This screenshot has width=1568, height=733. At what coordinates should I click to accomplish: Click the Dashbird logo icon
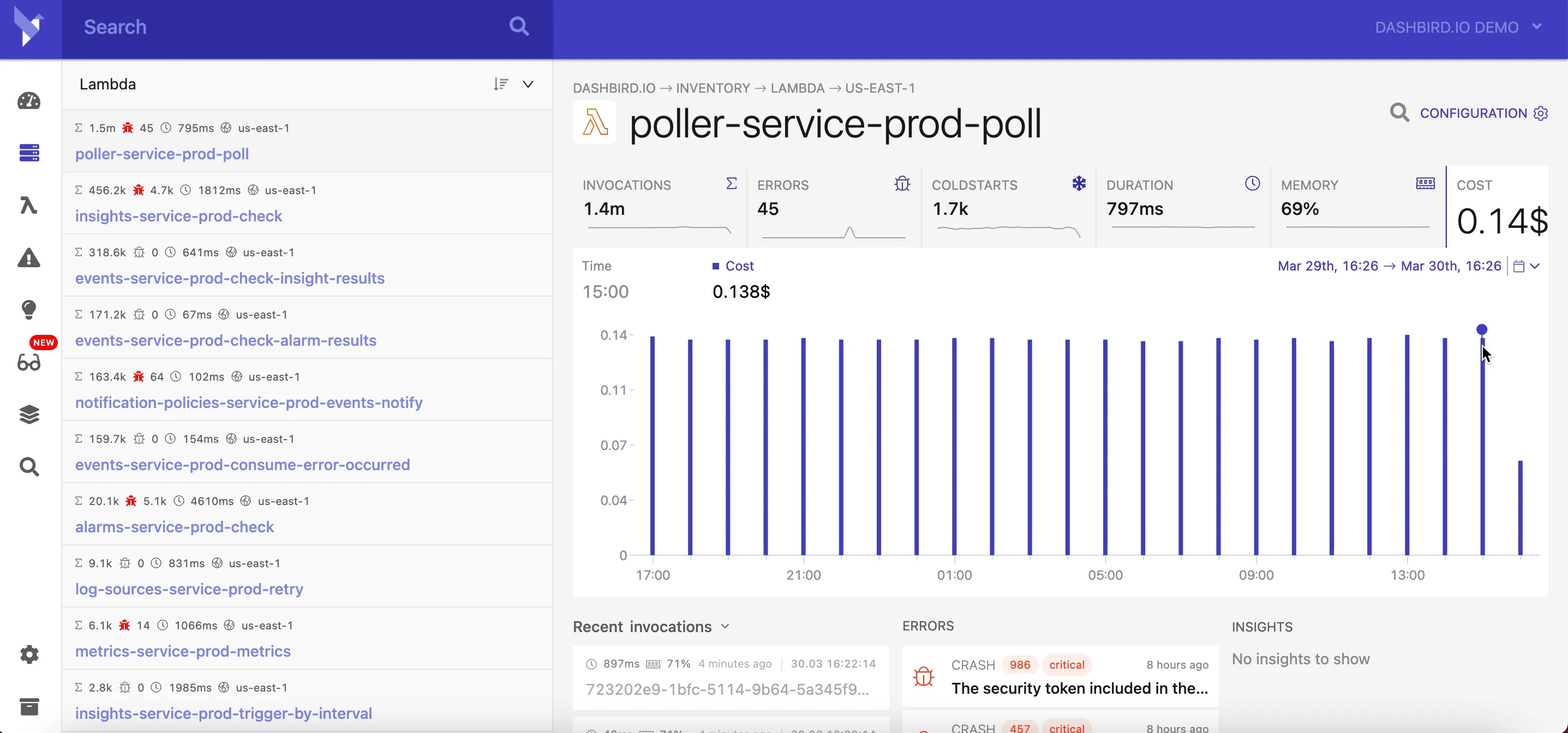pyautogui.click(x=28, y=27)
